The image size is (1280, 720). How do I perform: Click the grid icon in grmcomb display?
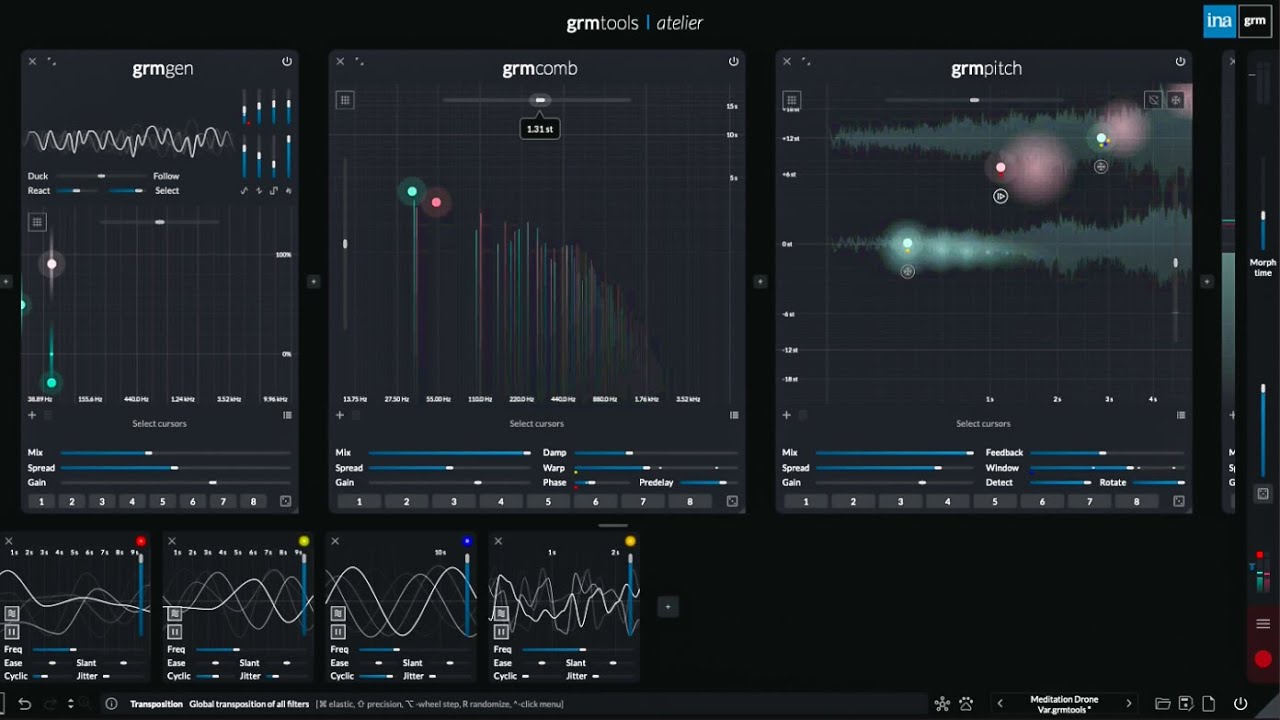point(345,100)
